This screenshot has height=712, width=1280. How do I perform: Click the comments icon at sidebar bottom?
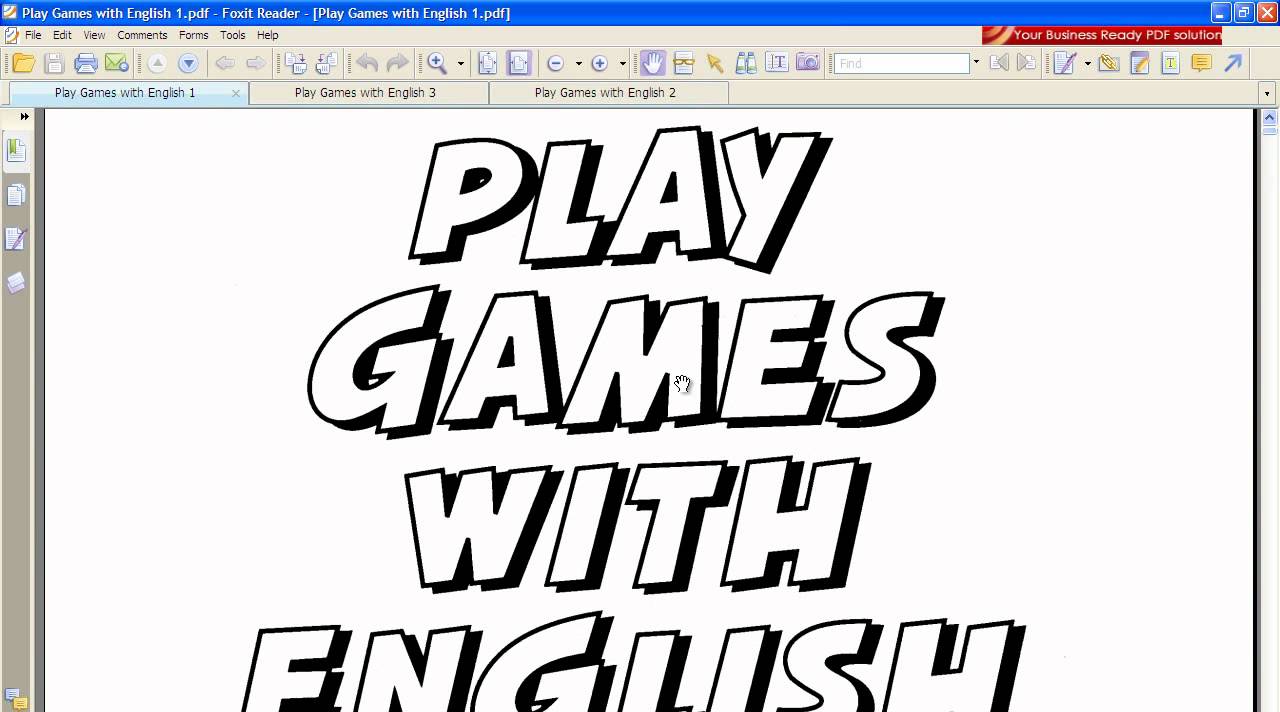coord(16,697)
